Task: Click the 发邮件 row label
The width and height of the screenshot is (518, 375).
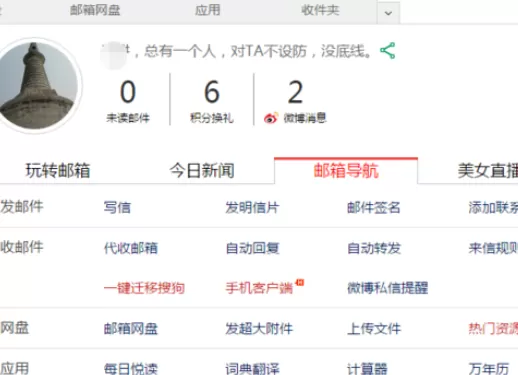Action: [x=22, y=206]
